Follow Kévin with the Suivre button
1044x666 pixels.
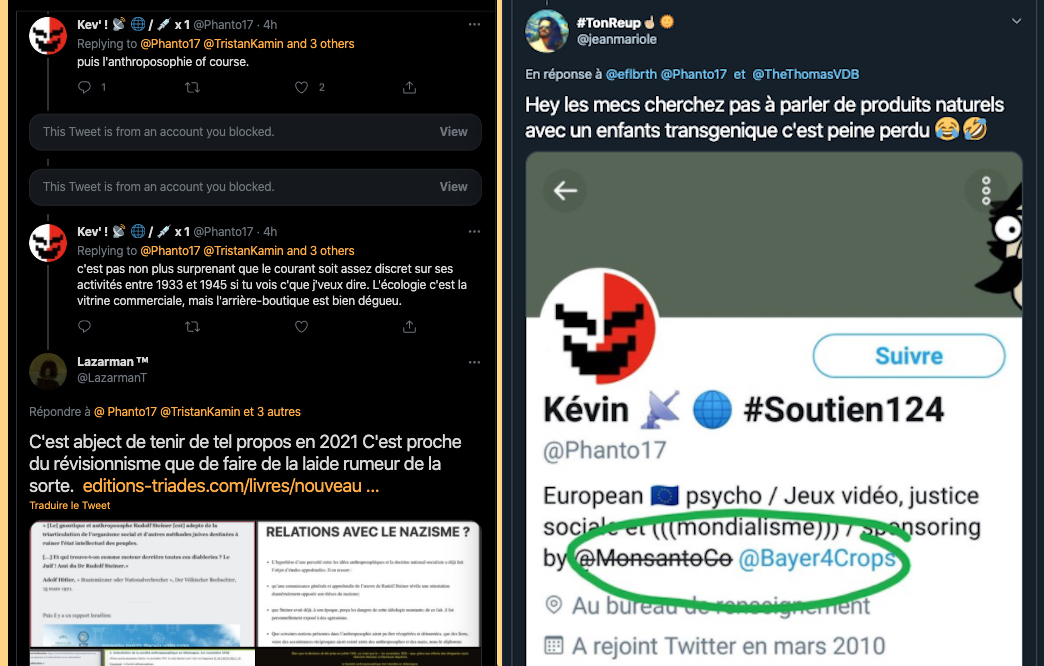(x=909, y=356)
